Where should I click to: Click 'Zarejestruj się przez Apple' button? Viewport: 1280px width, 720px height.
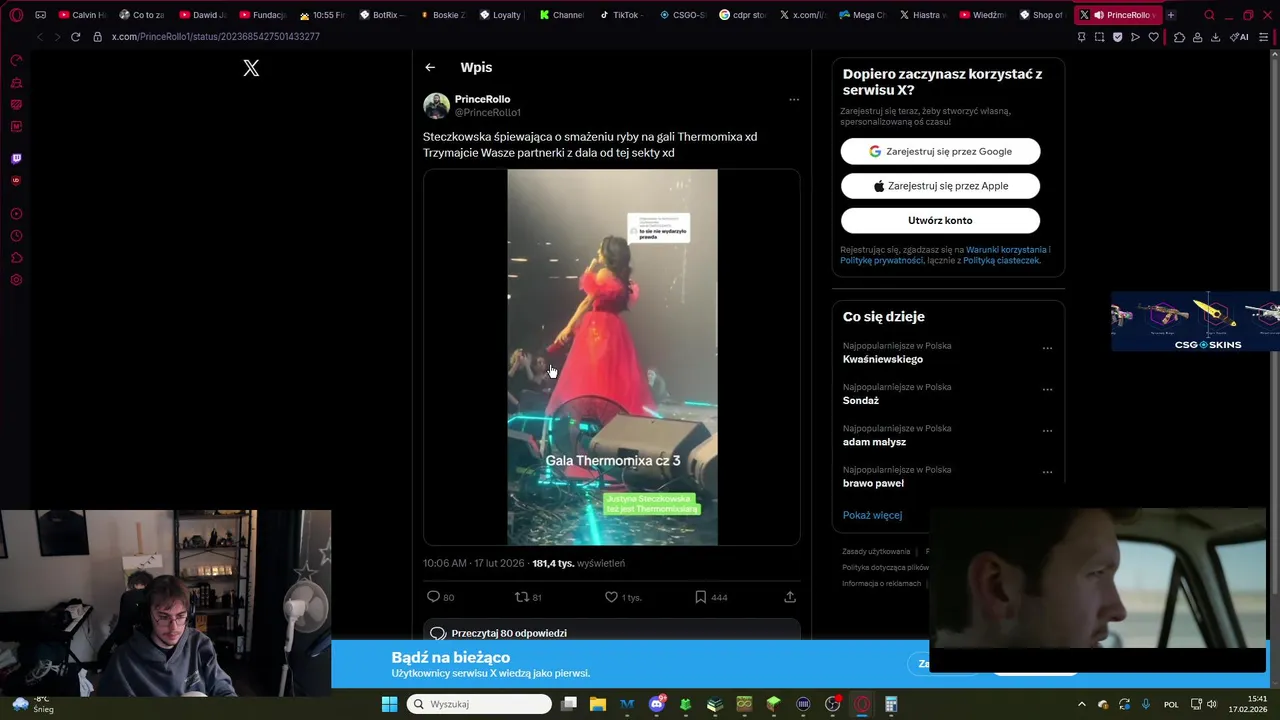[x=940, y=186]
